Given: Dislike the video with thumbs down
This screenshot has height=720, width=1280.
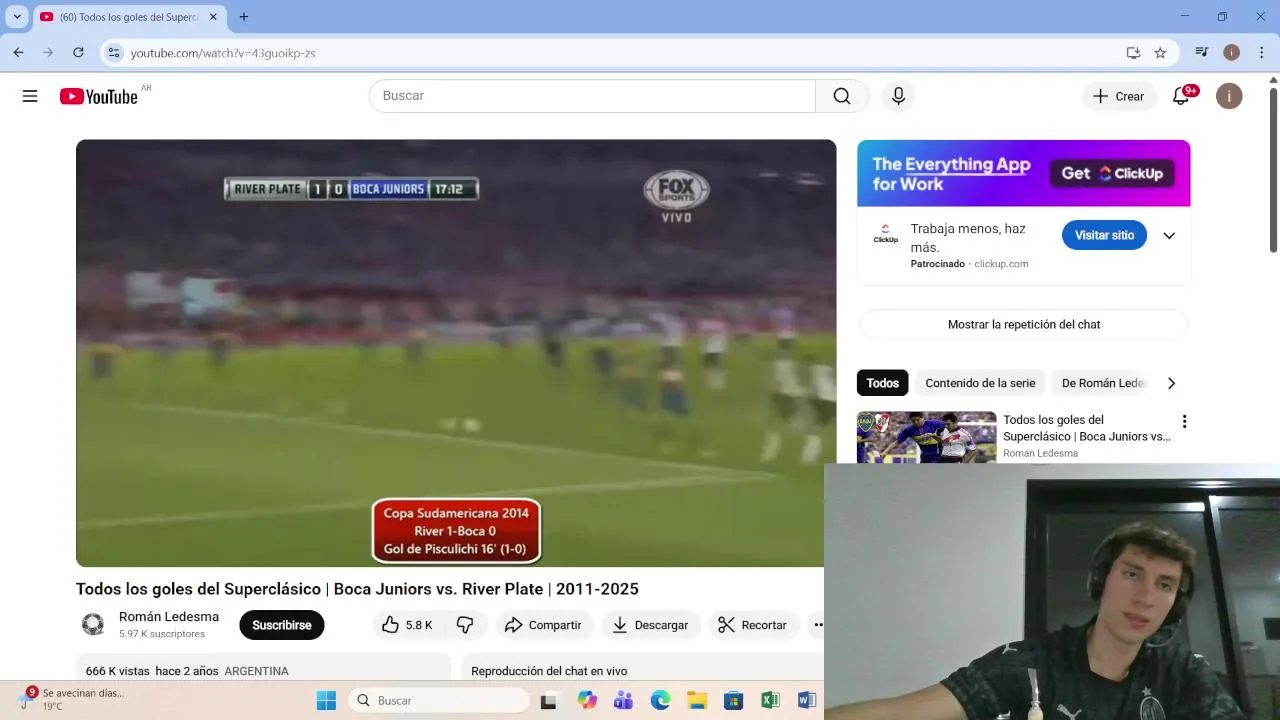Looking at the screenshot, I should click(465, 625).
